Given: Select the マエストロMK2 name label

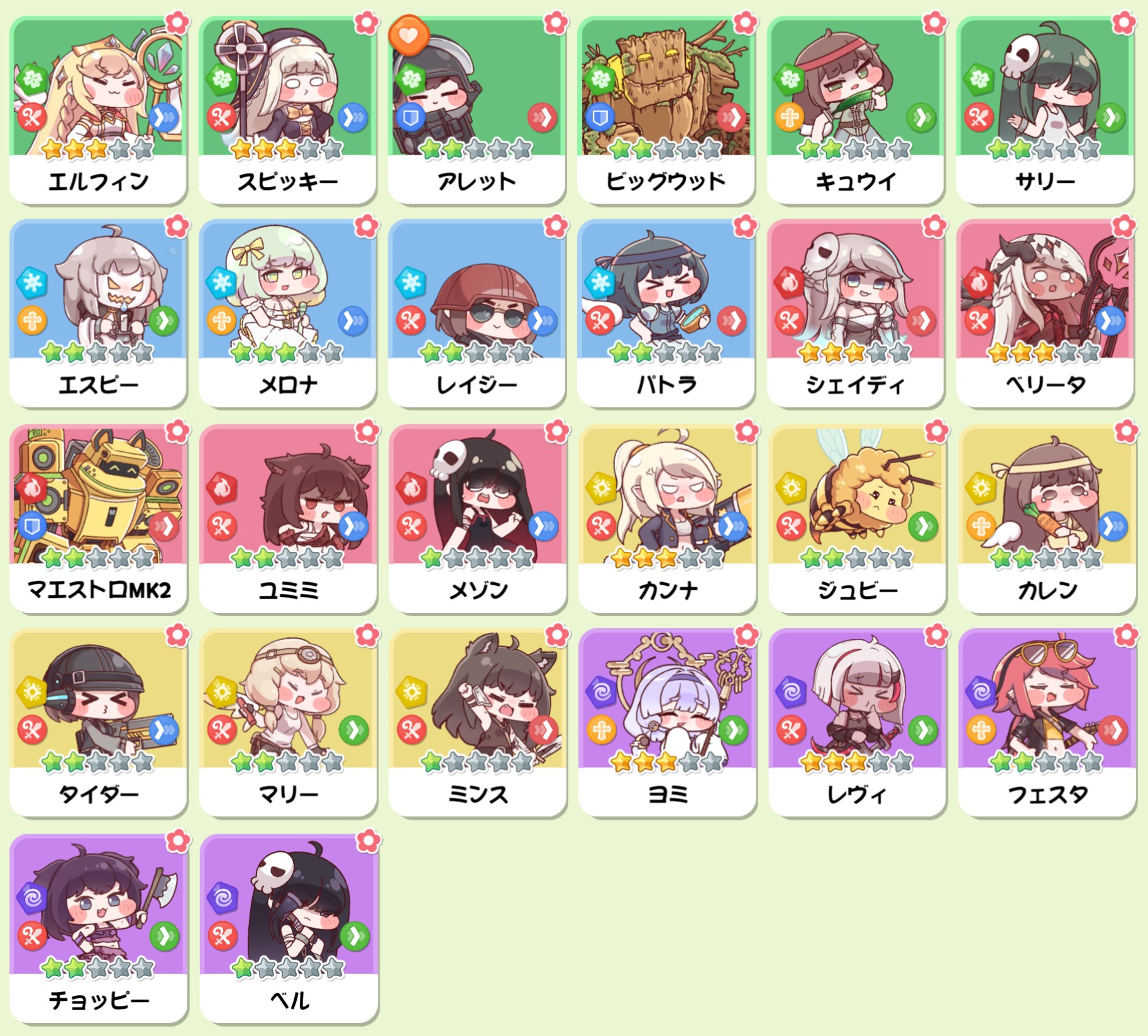Looking at the screenshot, I should (x=99, y=590).
